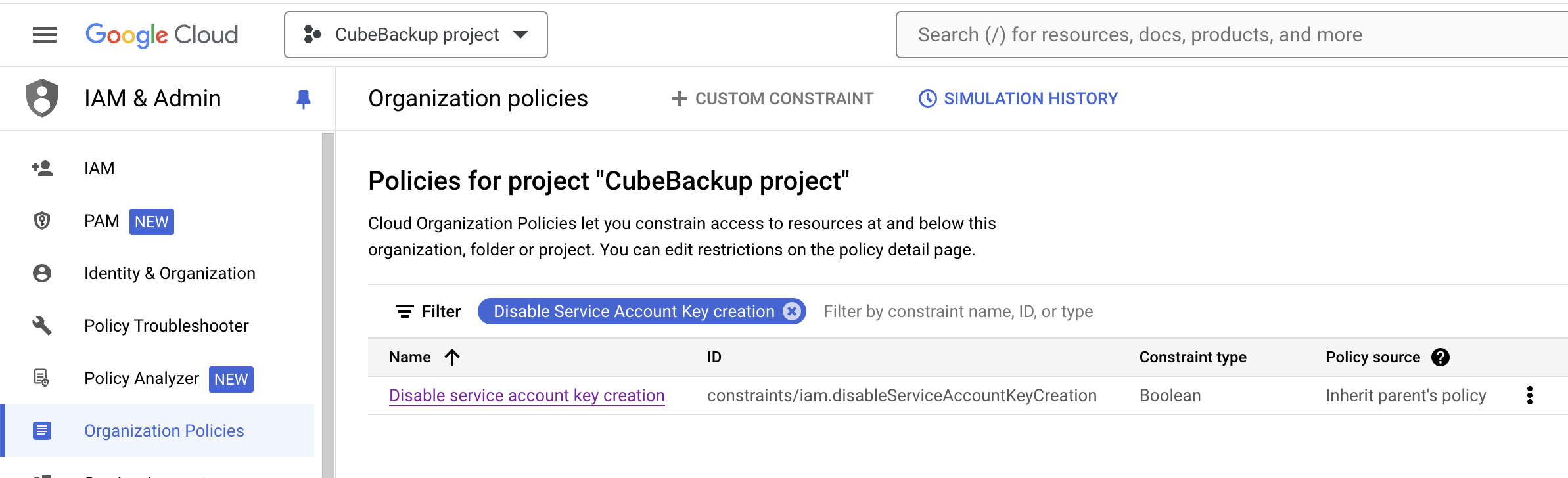Click the Custom Constraint button
The width and height of the screenshot is (1568, 478).
click(772, 98)
